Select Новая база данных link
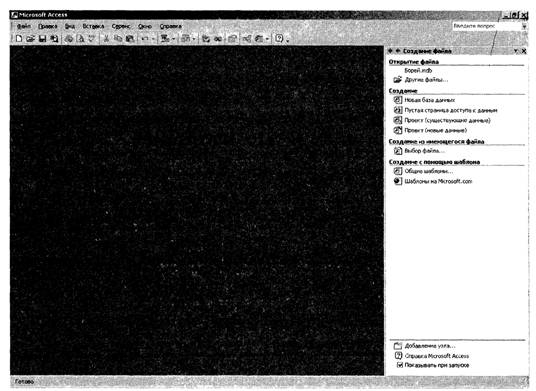This screenshot has width=536, height=391. coord(430,100)
